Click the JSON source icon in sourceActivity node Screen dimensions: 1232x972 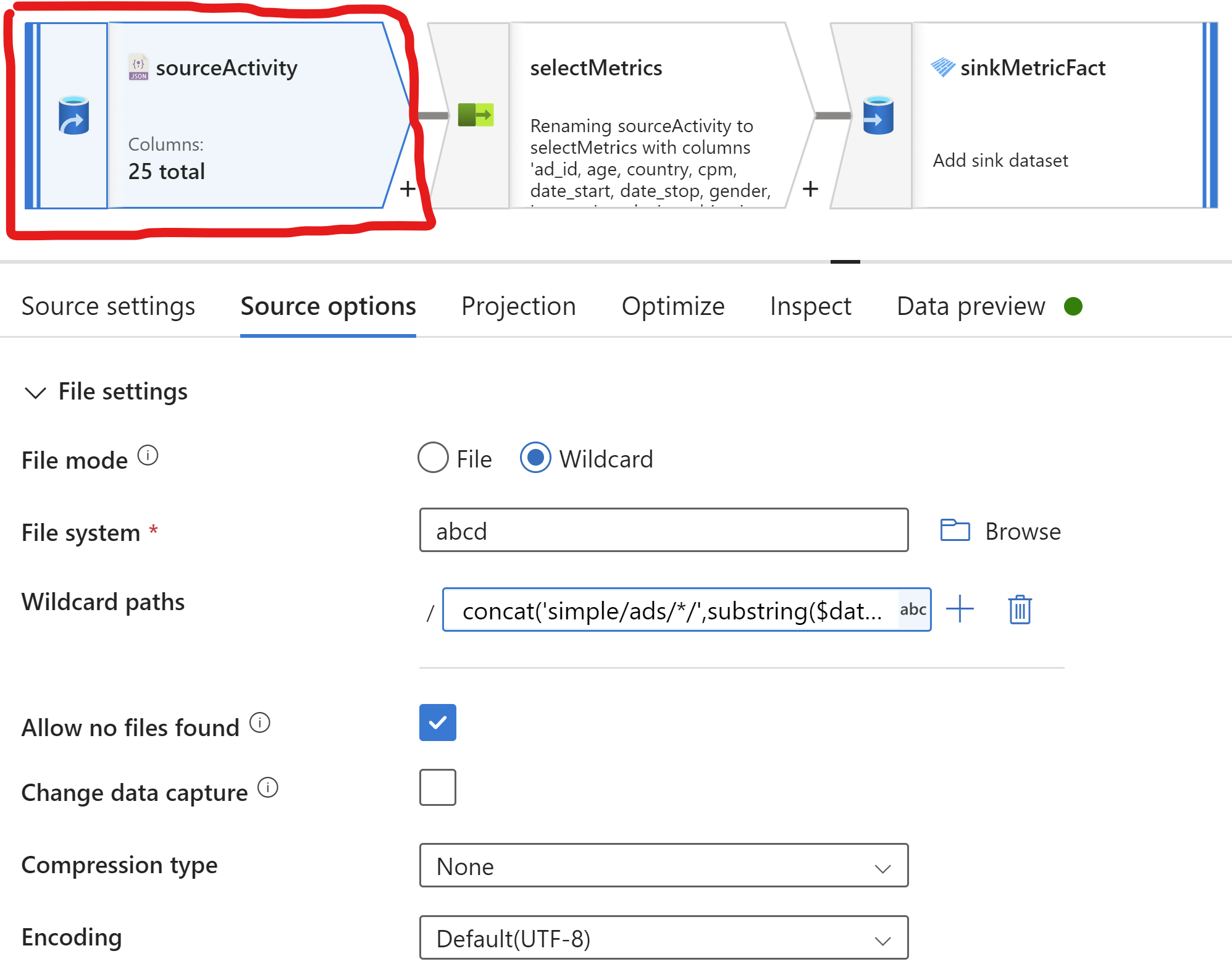coord(137,67)
